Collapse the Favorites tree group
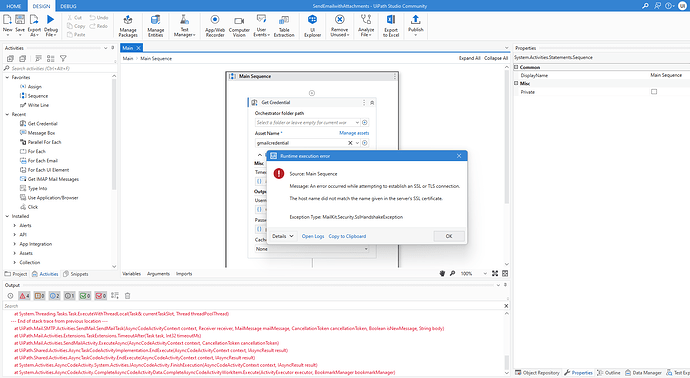The image size is (690, 378). 7,77
